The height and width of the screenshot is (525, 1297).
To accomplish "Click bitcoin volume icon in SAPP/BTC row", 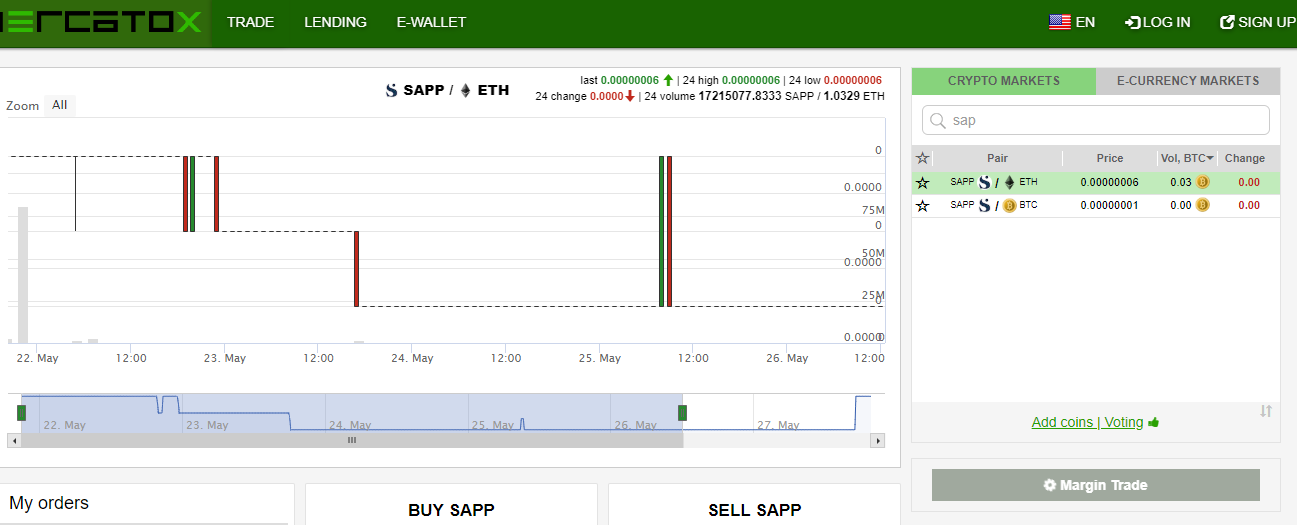I will tap(1202, 205).
